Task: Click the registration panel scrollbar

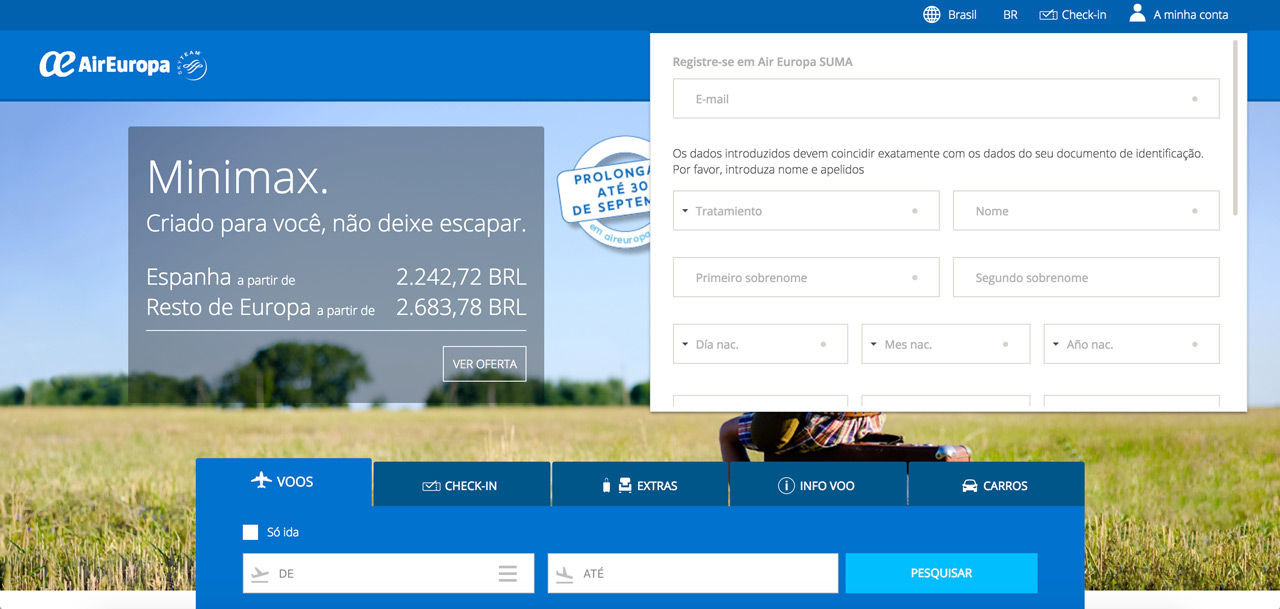Action: [1236, 127]
